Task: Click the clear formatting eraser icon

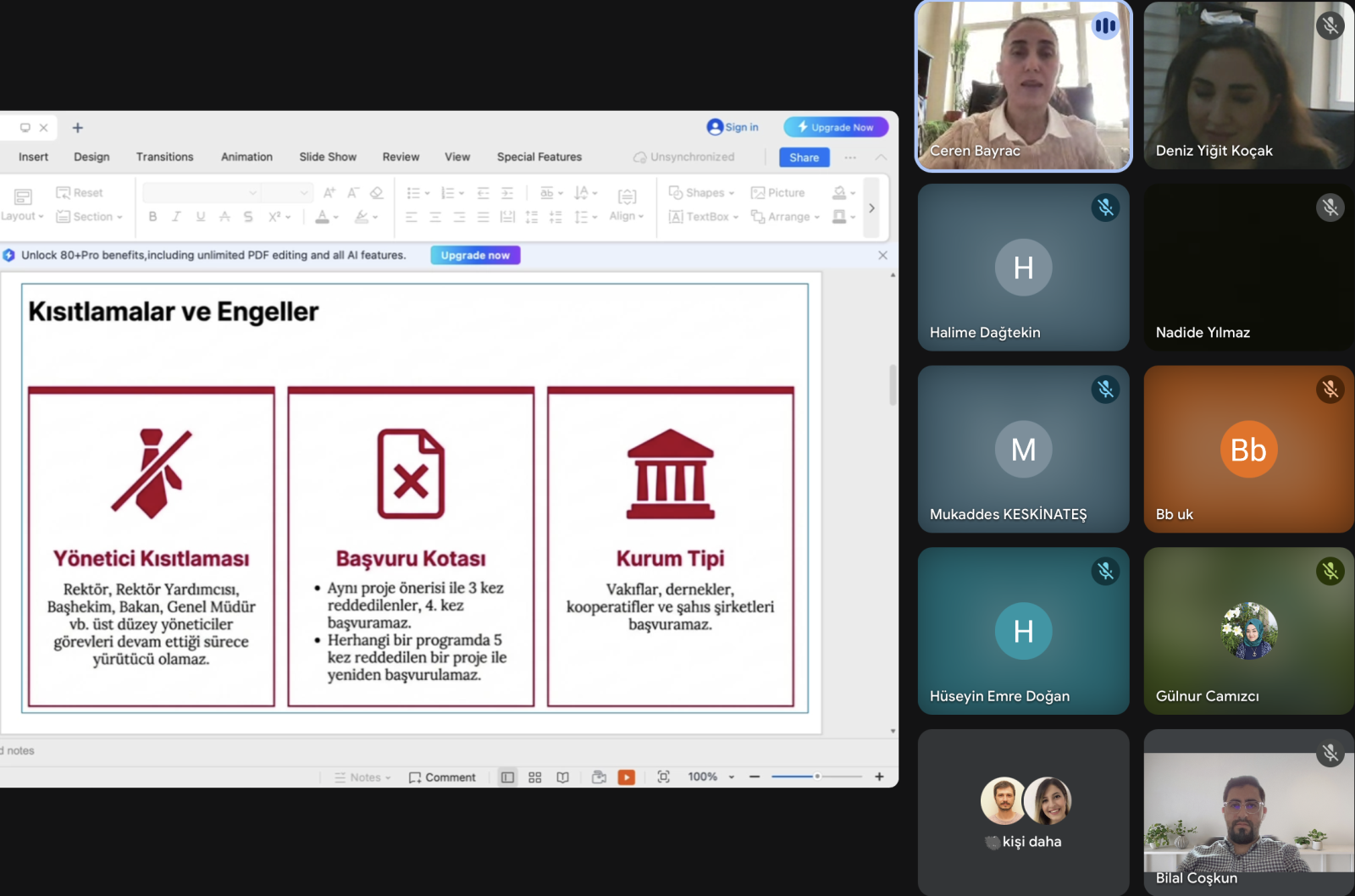Action: click(377, 193)
